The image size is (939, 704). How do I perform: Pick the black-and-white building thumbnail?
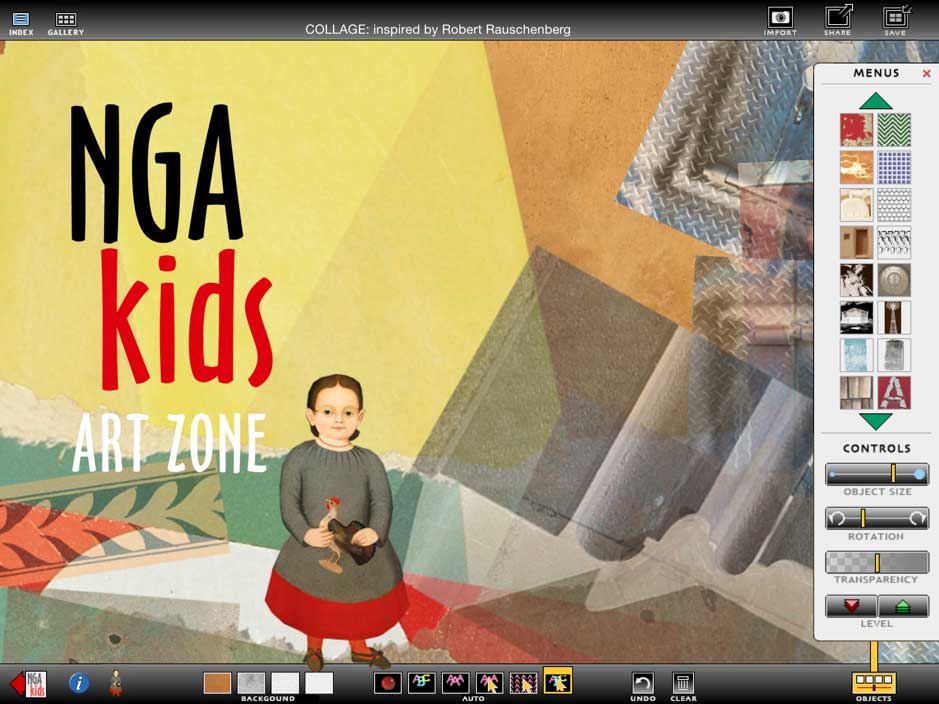point(856,317)
